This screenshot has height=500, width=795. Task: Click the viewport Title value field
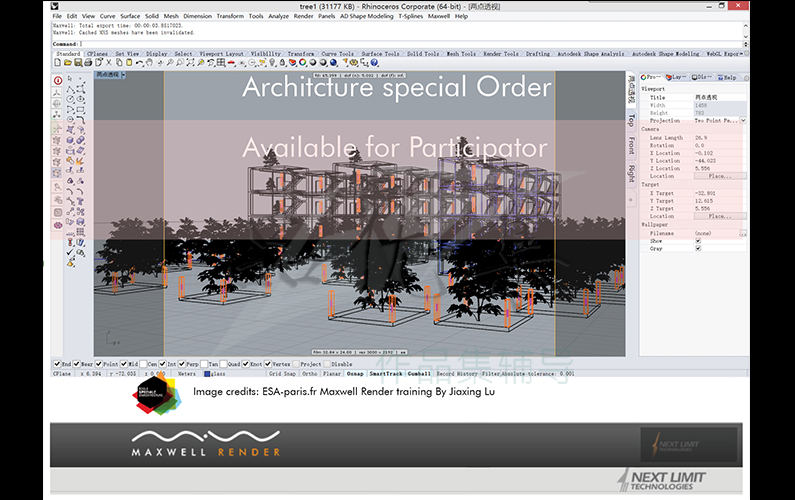(x=720, y=97)
